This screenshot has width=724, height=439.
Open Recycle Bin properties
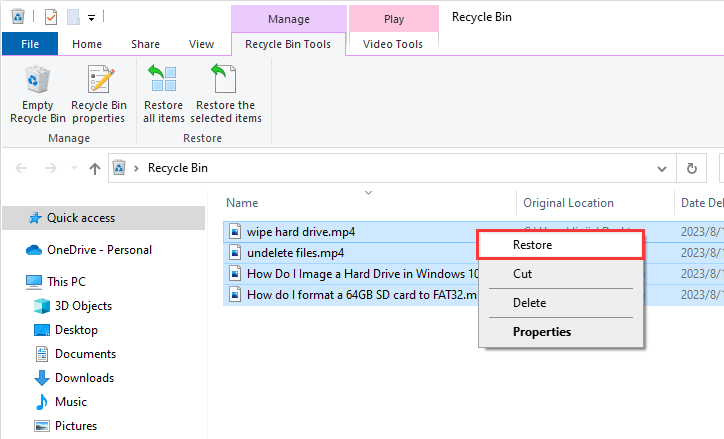point(98,94)
